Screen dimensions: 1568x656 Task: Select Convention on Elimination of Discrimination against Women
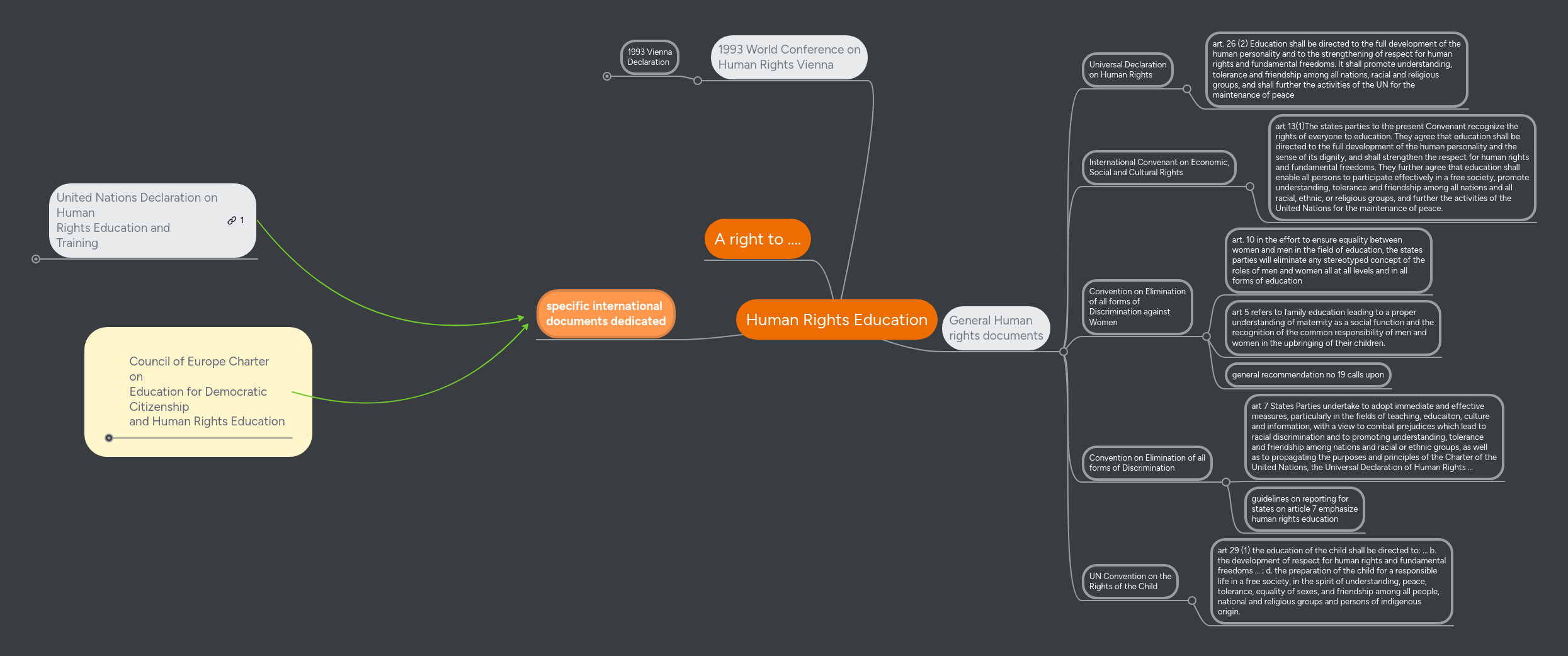coord(1137,307)
